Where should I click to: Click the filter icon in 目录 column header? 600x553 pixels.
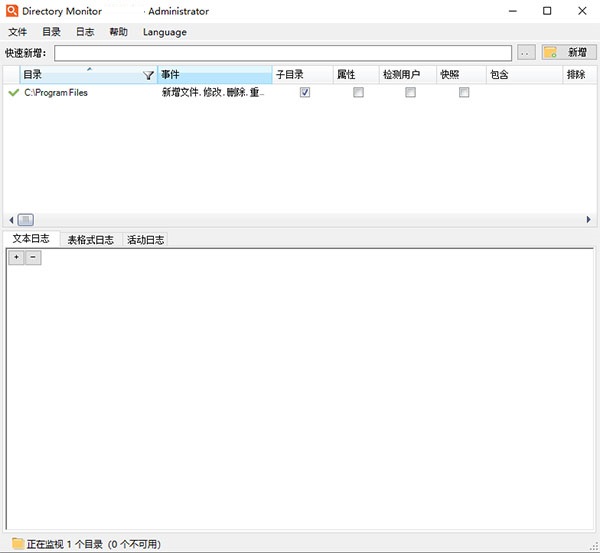click(149, 75)
